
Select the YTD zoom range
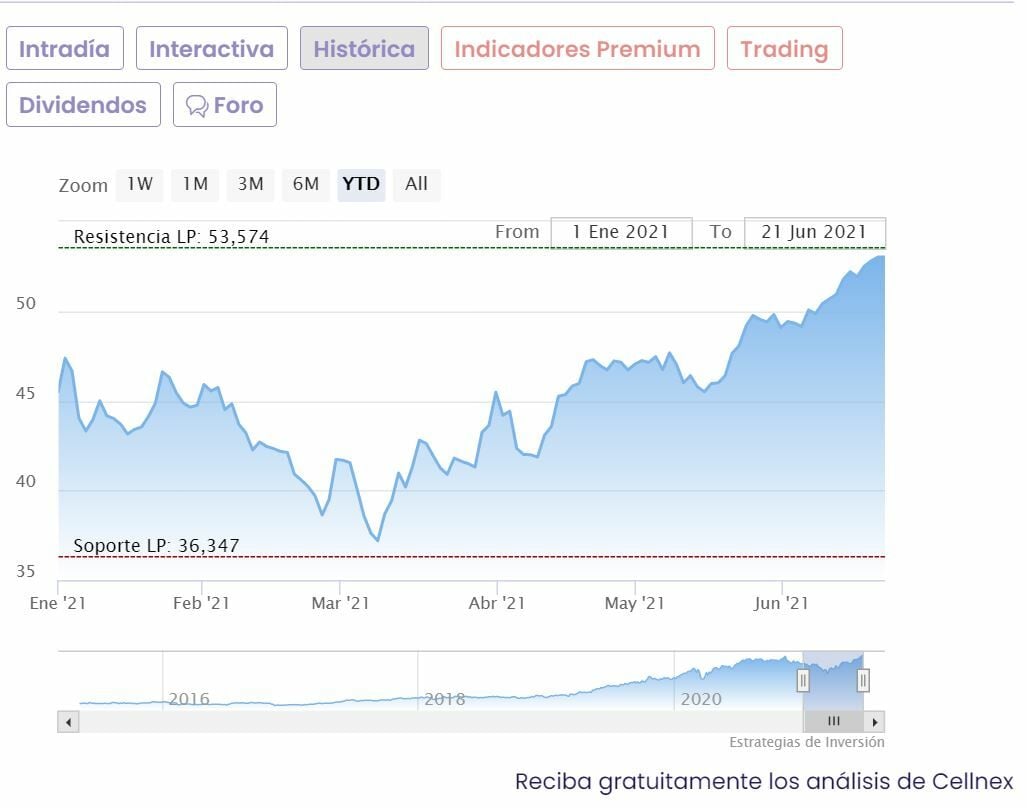point(361,184)
